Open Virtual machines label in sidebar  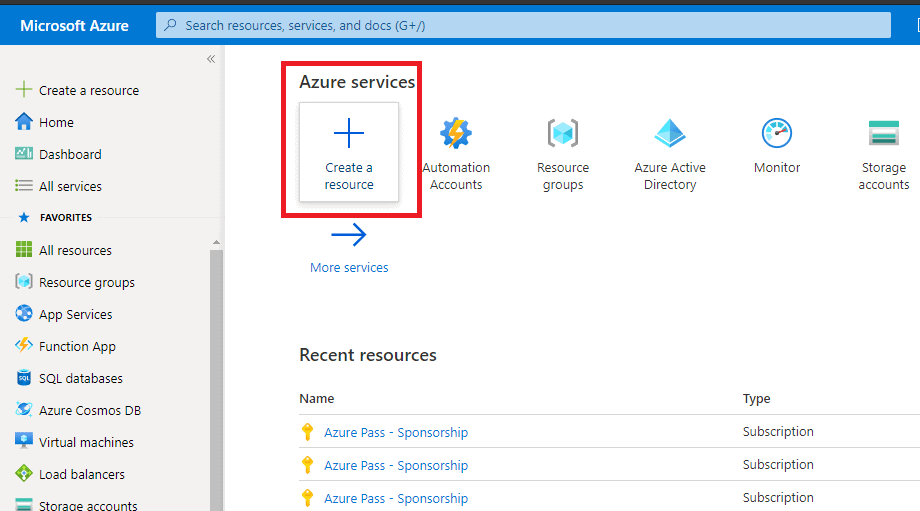[x=86, y=442]
